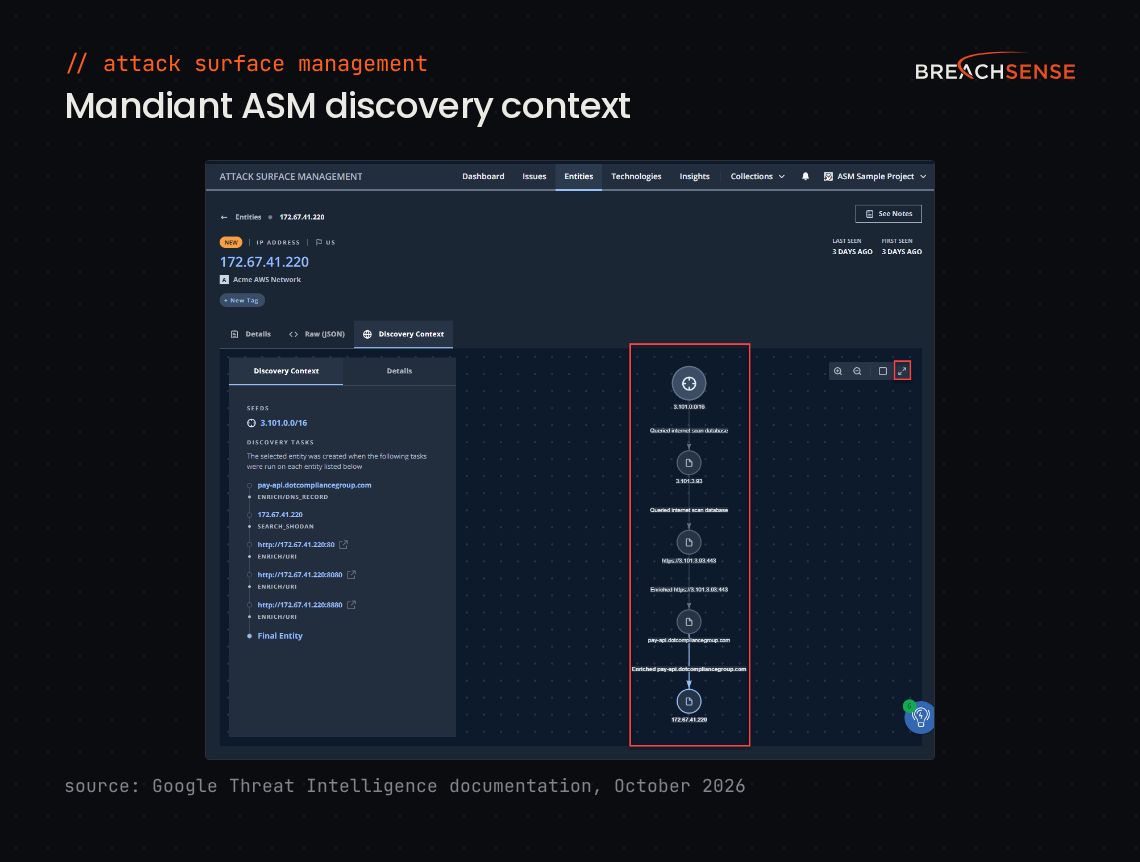Click the Enriched pay-api.dotcompliancegroup.com edge label

[689, 669]
